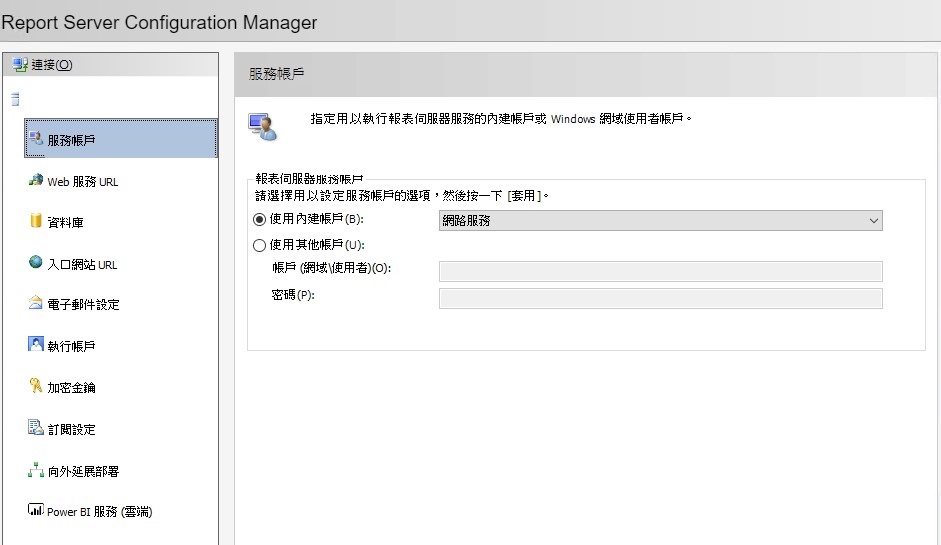This screenshot has height=545, width=941.
Task: Click the 加密金鑰 key icon
Action: coord(37,387)
